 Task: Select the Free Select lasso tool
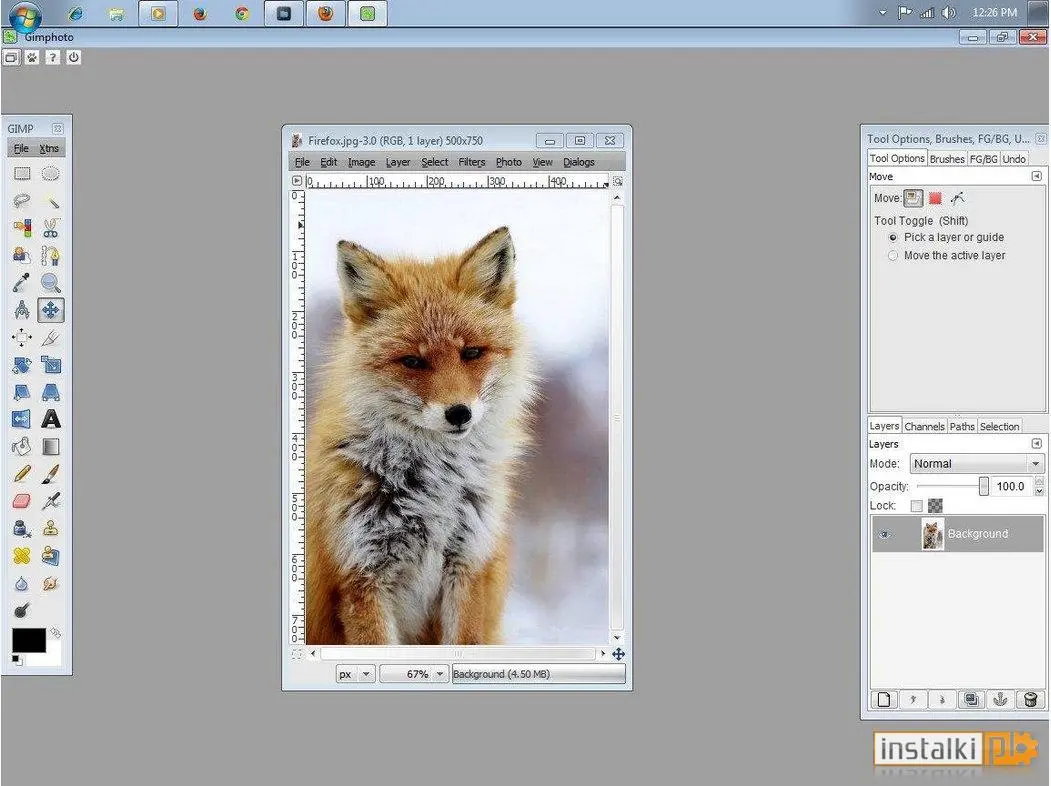(x=22, y=201)
